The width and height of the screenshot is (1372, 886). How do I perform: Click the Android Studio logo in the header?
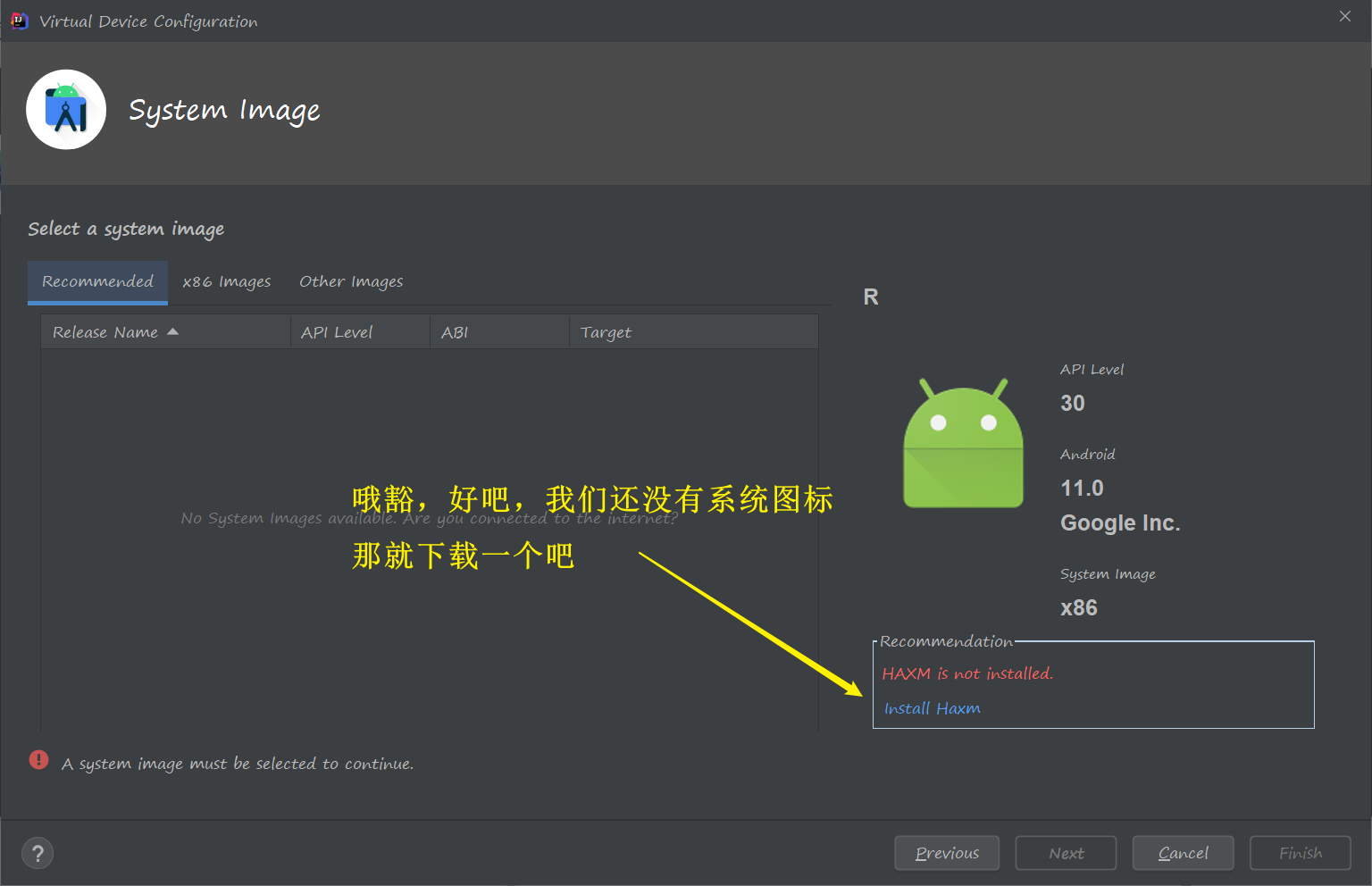66,110
